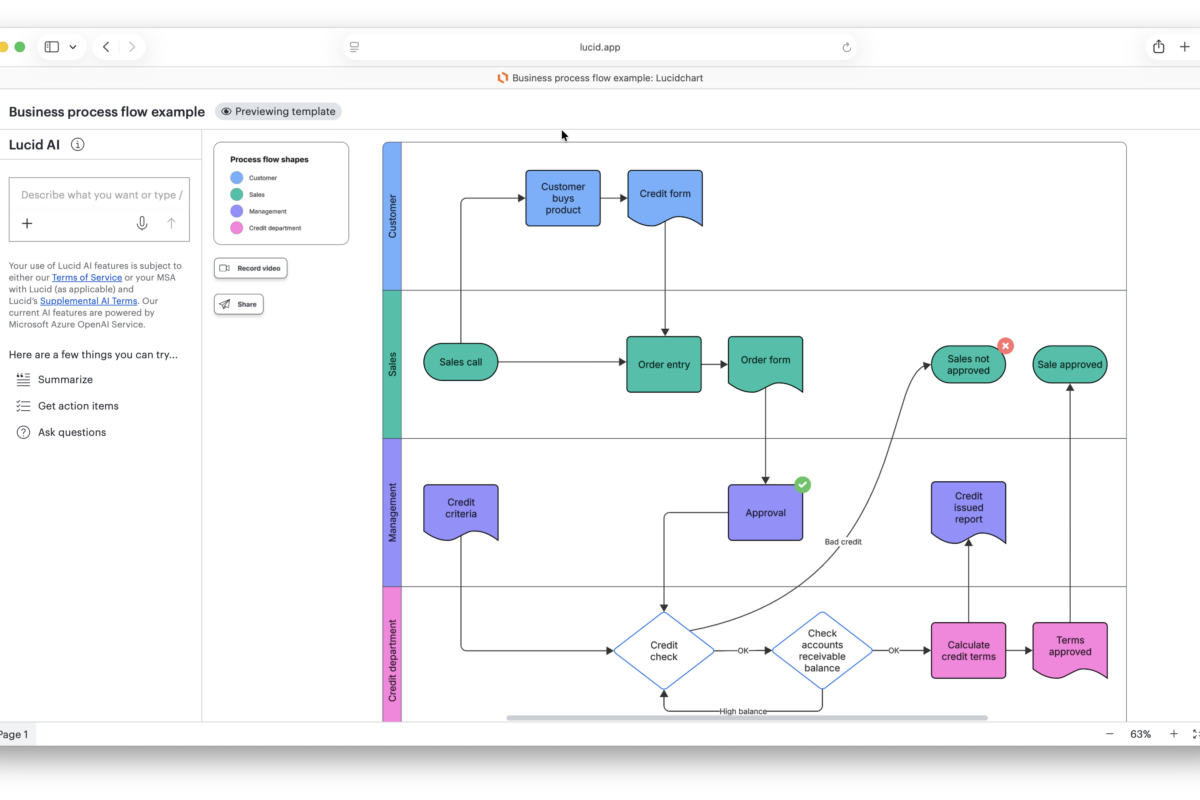This screenshot has height=800, width=1200.
Task: Select the Sale approved shape
Action: click(1070, 365)
